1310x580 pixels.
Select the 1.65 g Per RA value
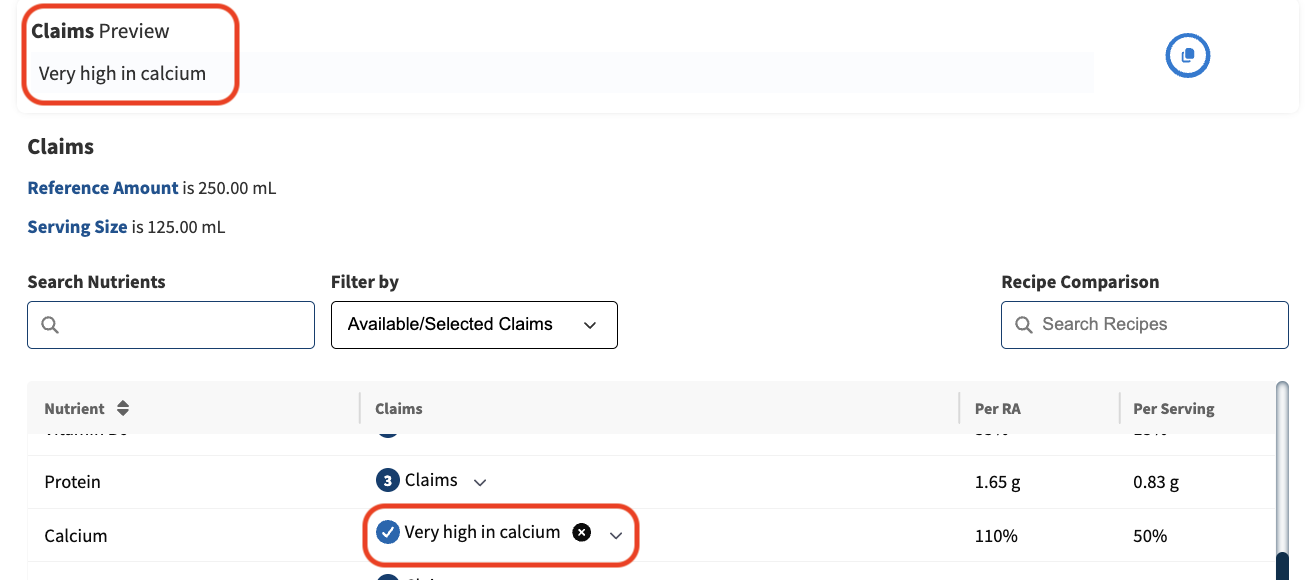point(997,482)
